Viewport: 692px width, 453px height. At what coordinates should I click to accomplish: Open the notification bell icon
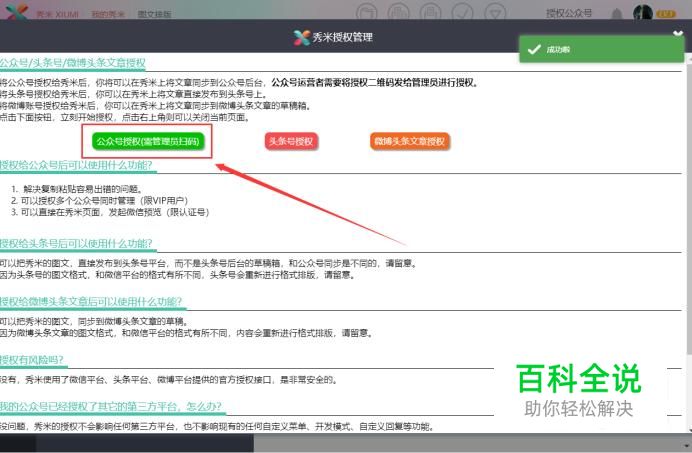point(617,14)
